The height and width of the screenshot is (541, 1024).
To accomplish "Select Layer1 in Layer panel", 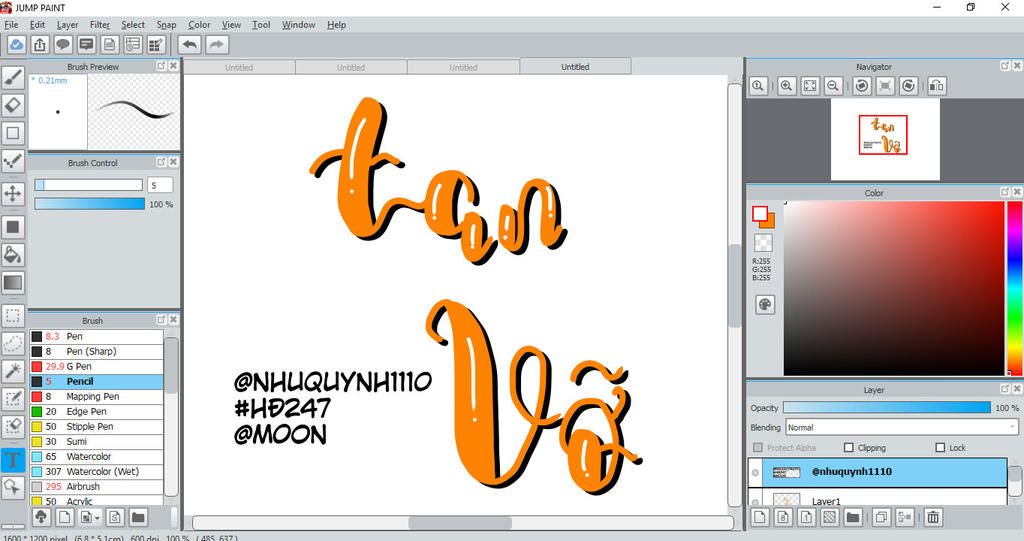I will click(878, 500).
